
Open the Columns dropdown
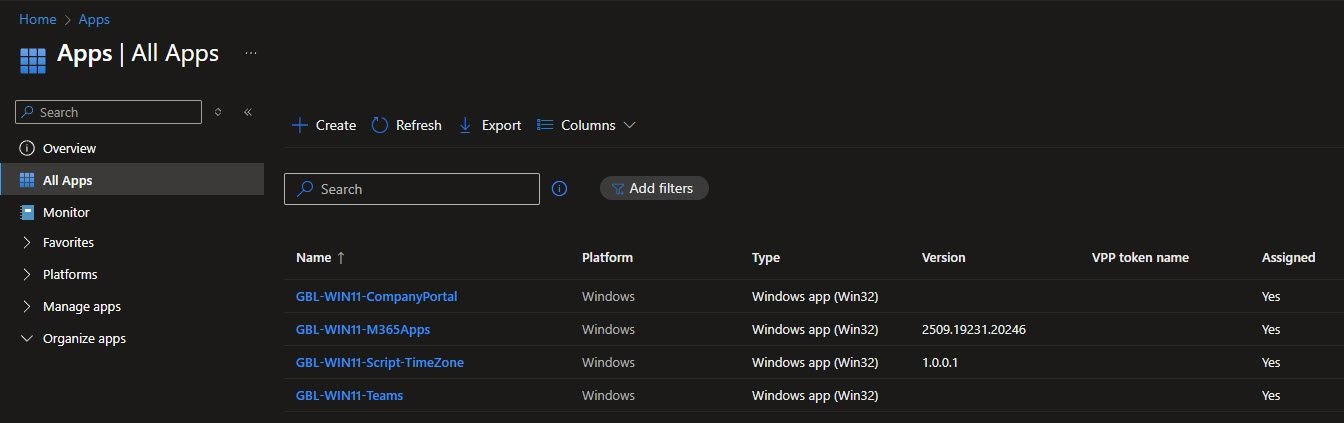click(587, 125)
